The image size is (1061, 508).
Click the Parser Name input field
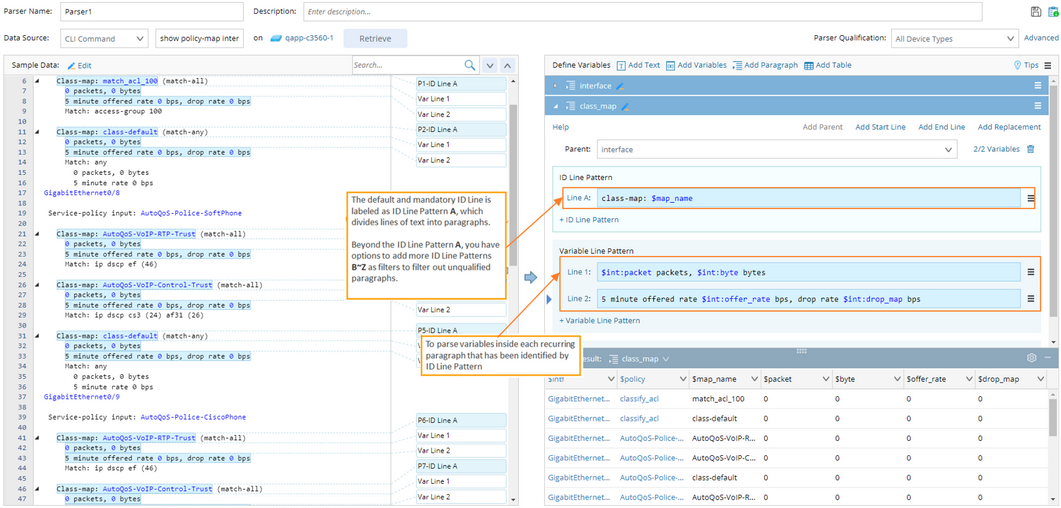point(151,12)
